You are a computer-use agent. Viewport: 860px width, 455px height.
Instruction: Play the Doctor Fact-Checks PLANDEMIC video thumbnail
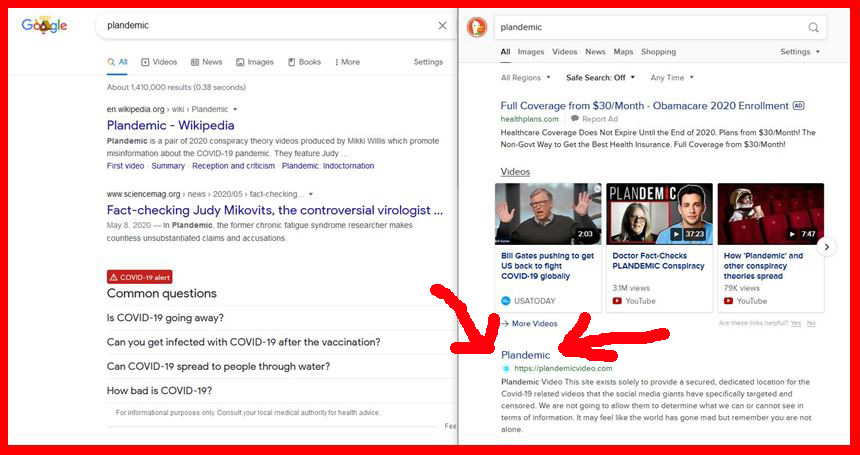click(x=659, y=214)
